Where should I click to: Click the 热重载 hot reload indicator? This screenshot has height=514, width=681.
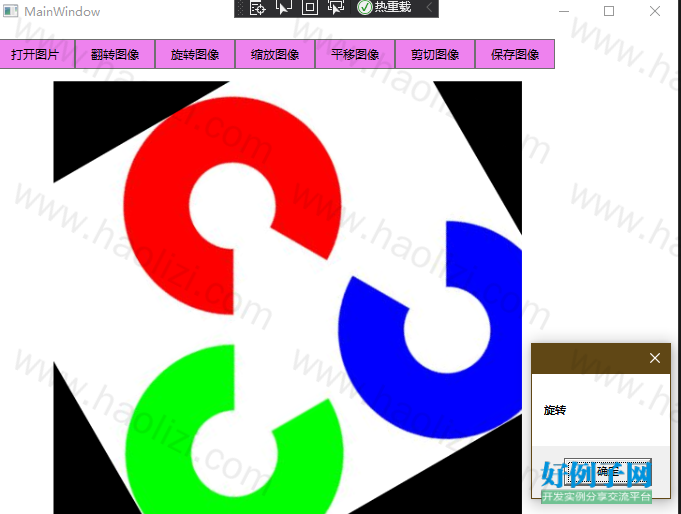[x=384, y=7]
